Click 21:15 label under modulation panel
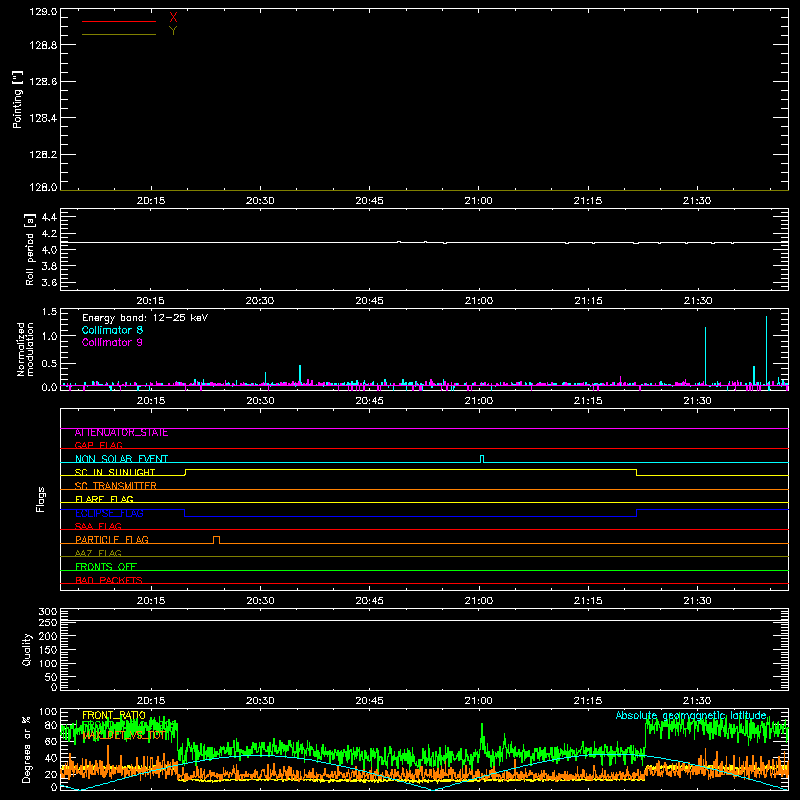Screen dimensions: 800x800 coord(588,401)
